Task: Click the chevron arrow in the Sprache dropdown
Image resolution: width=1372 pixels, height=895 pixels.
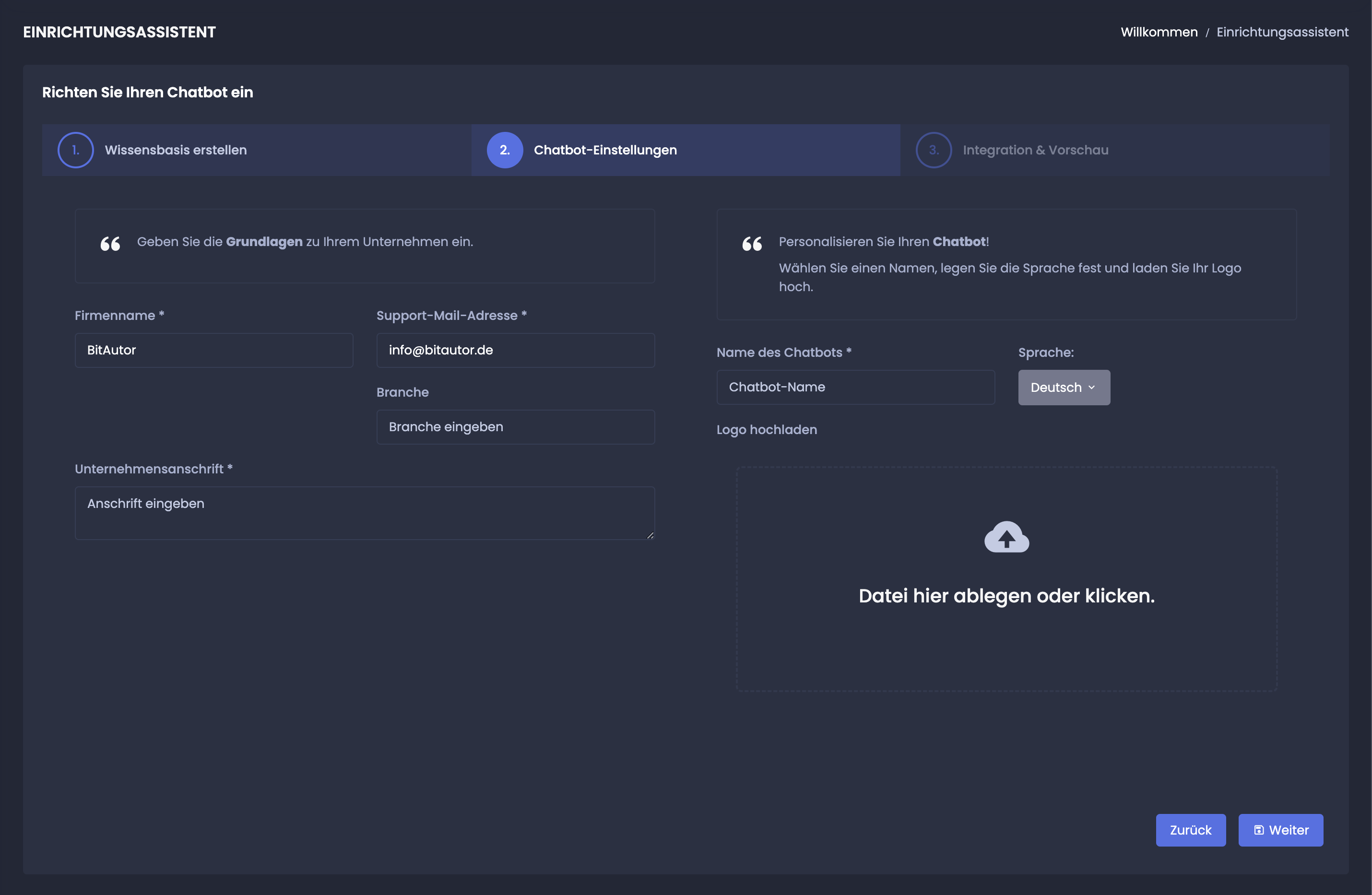Action: [x=1091, y=387]
